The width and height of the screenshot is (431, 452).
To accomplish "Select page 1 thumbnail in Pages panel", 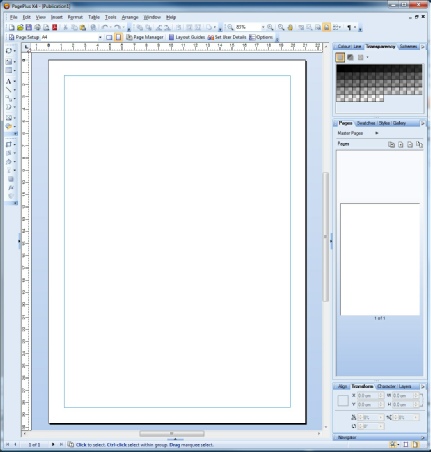I will tap(380, 259).
